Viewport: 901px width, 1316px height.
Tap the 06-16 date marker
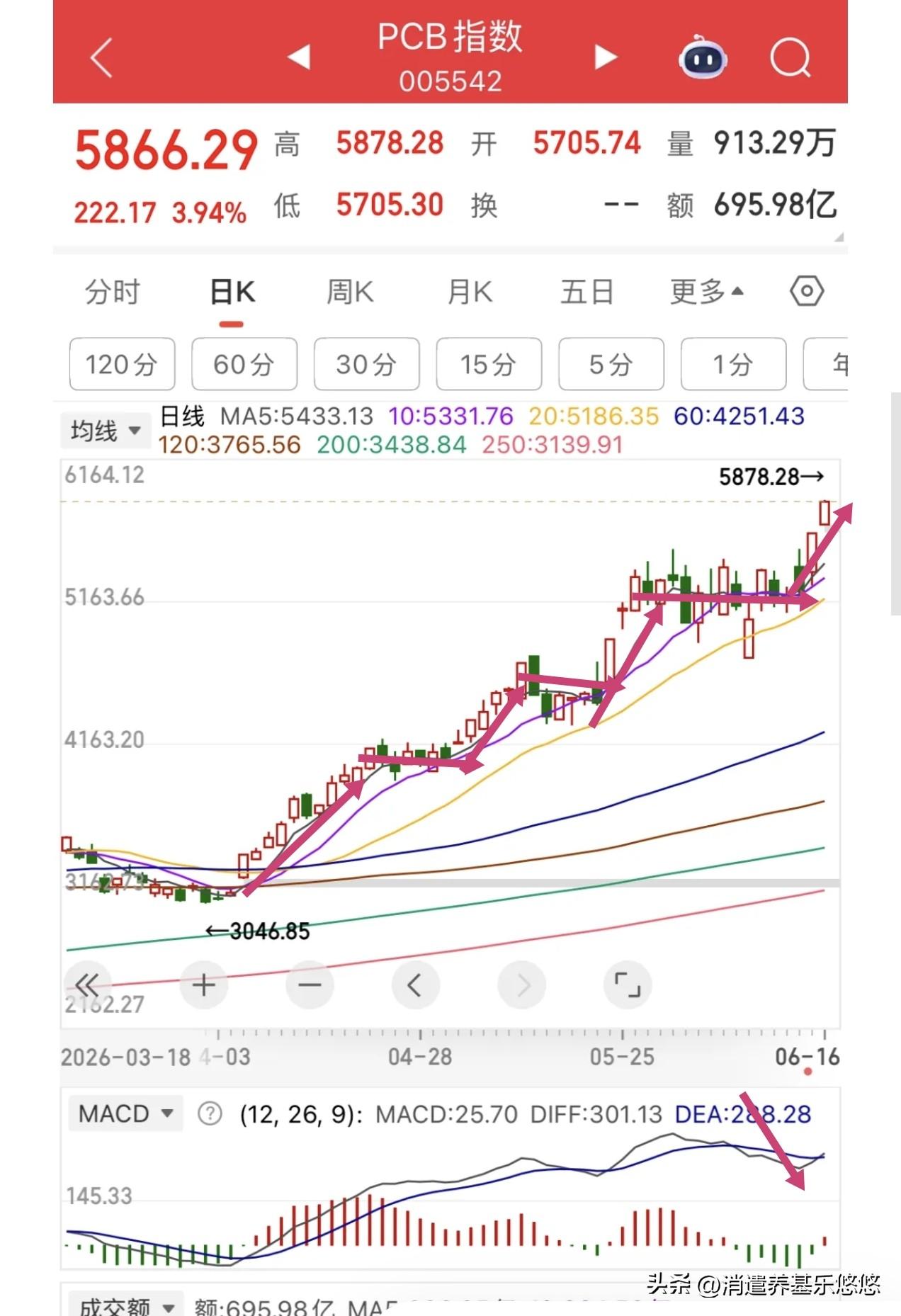pyautogui.click(x=807, y=1057)
